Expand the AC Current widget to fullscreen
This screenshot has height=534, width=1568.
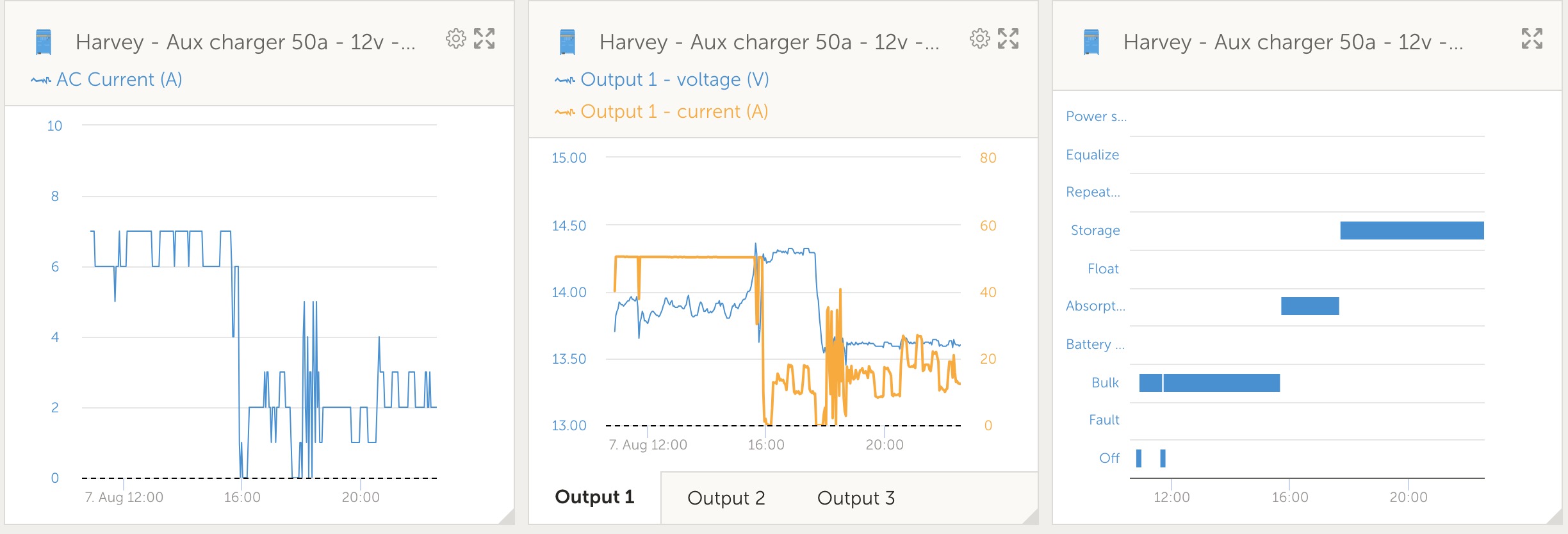[484, 39]
